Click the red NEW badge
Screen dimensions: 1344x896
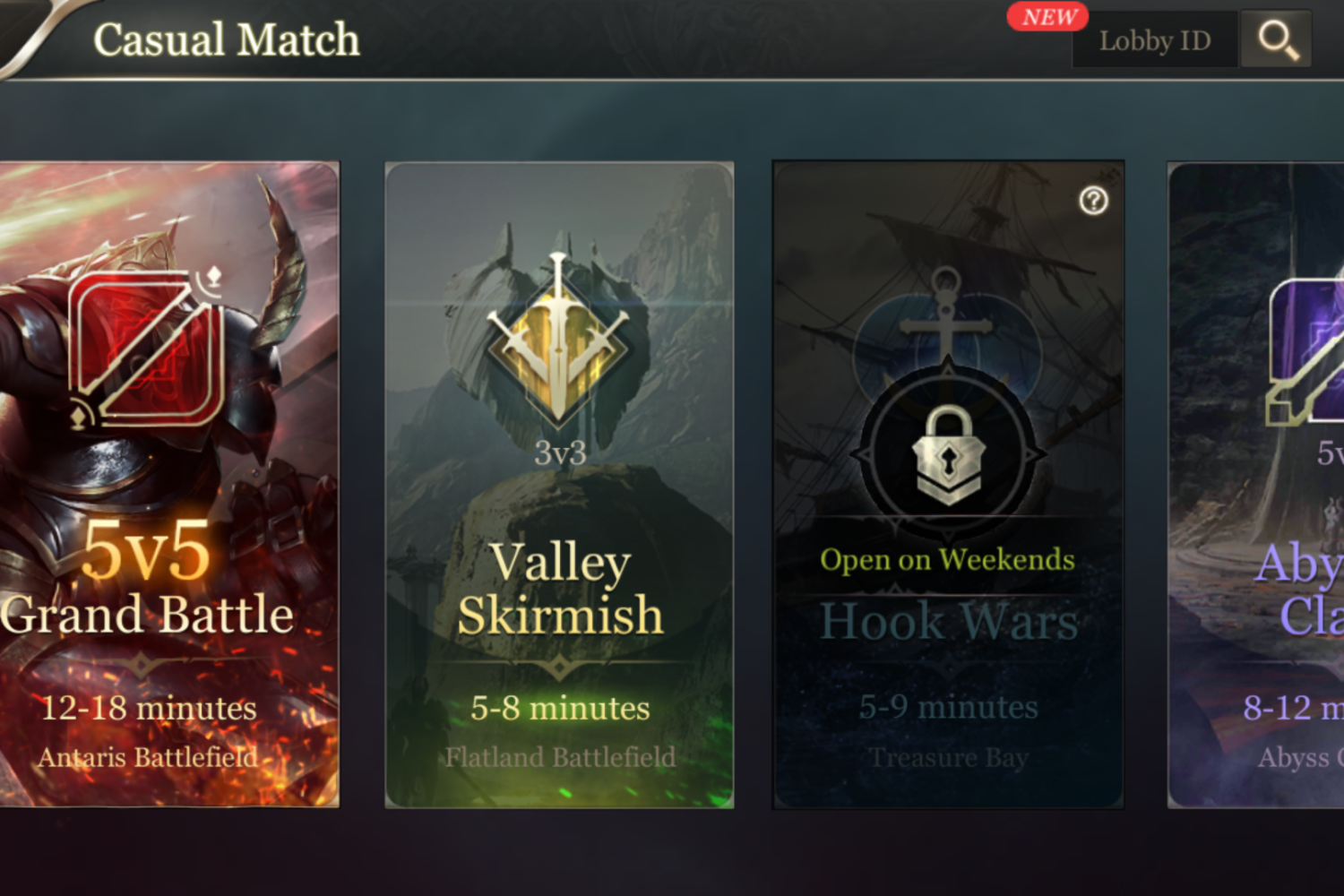[x=1047, y=16]
